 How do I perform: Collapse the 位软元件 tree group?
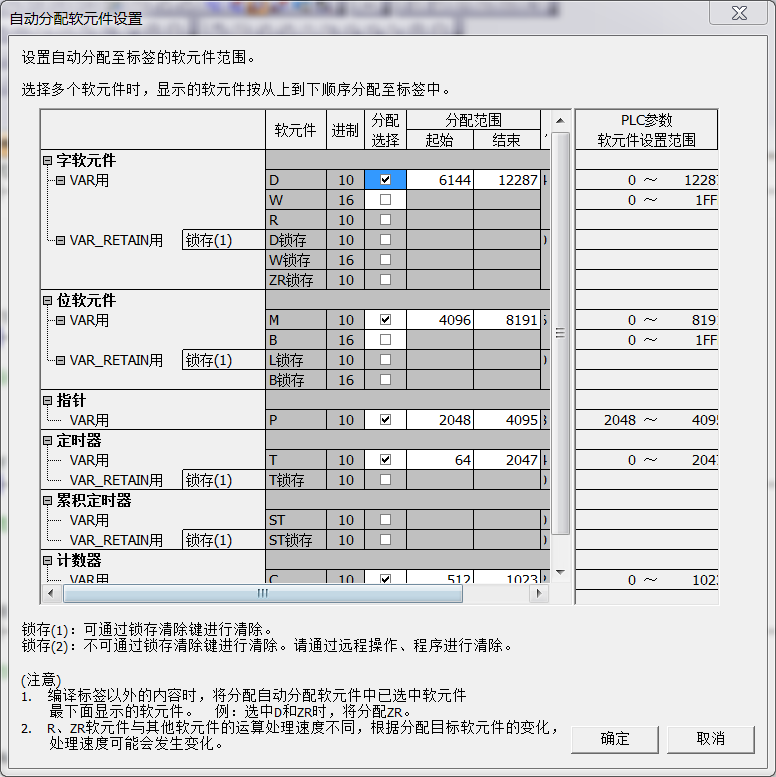(47, 300)
